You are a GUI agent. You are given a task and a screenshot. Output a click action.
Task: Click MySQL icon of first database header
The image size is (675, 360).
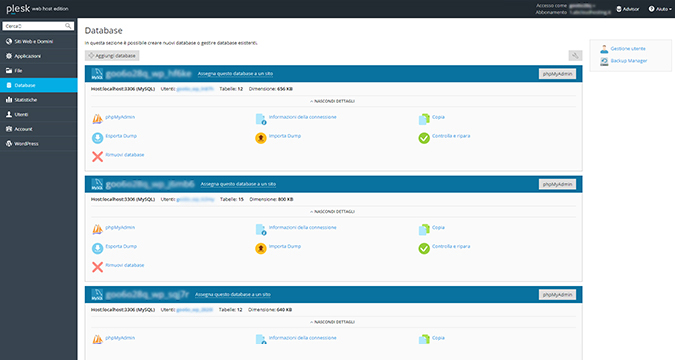pyautogui.click(x=97, y=74)
